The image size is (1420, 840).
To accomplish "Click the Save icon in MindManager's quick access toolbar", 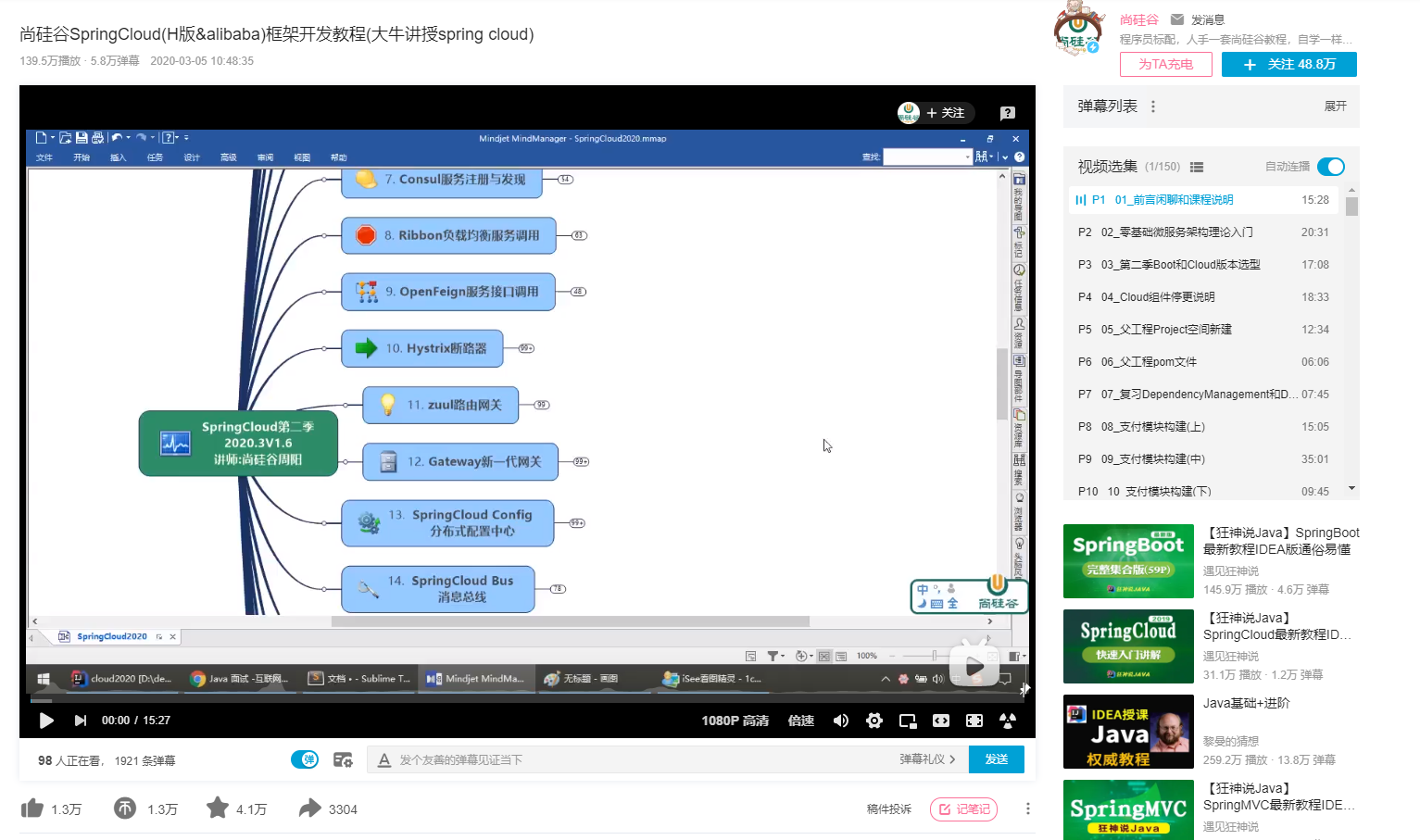I will pyautogui.click(x=80, y=137).
